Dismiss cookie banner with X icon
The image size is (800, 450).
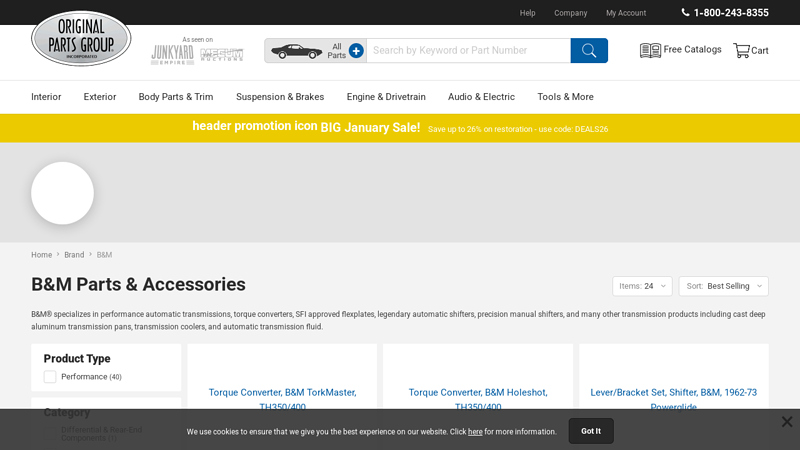(x=787, y=421)
